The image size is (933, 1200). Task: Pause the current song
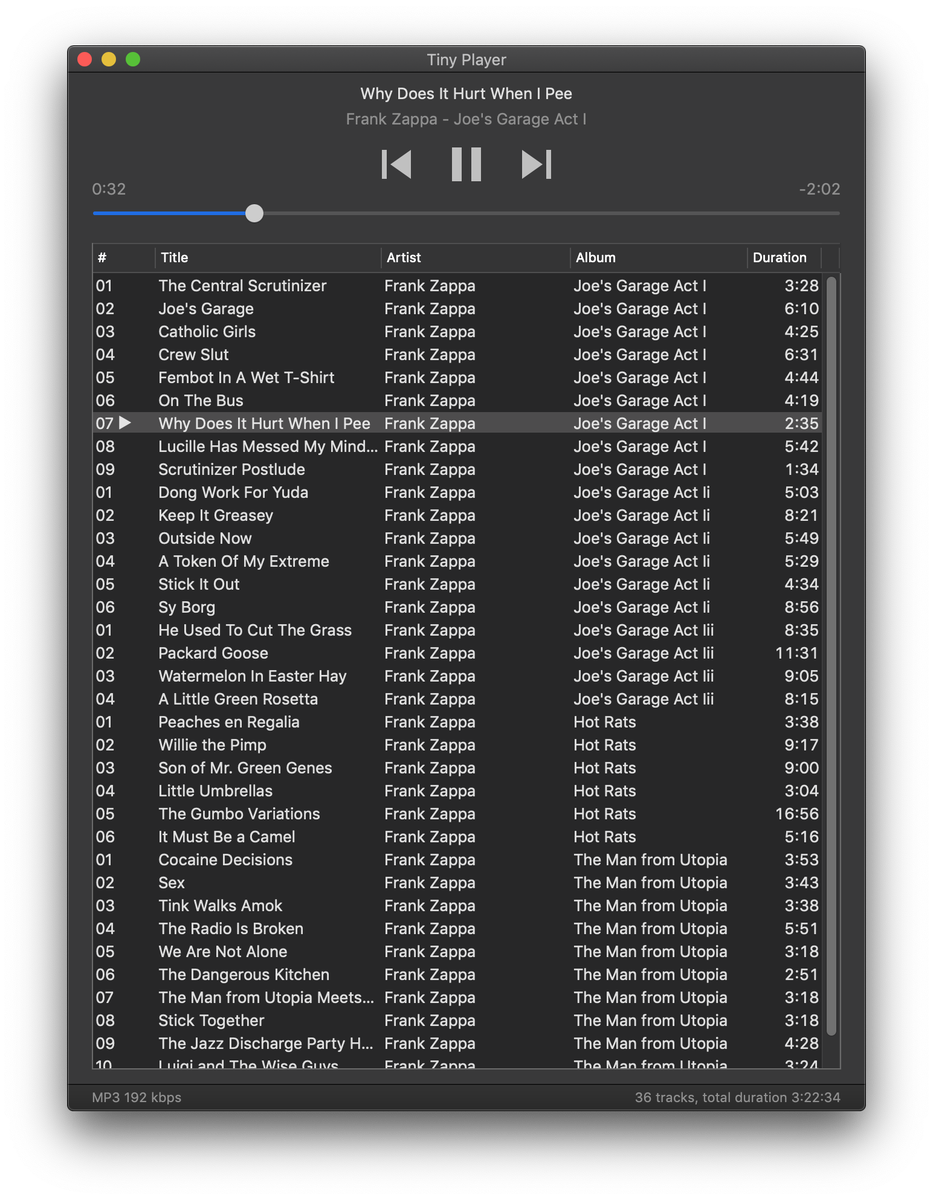466,164
